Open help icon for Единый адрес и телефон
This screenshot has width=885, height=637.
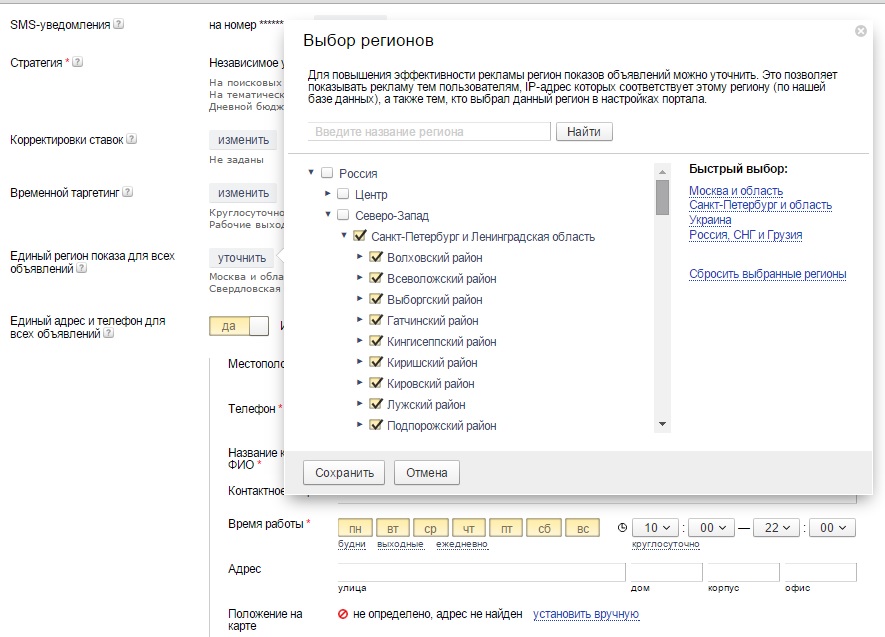click(109, 333)
